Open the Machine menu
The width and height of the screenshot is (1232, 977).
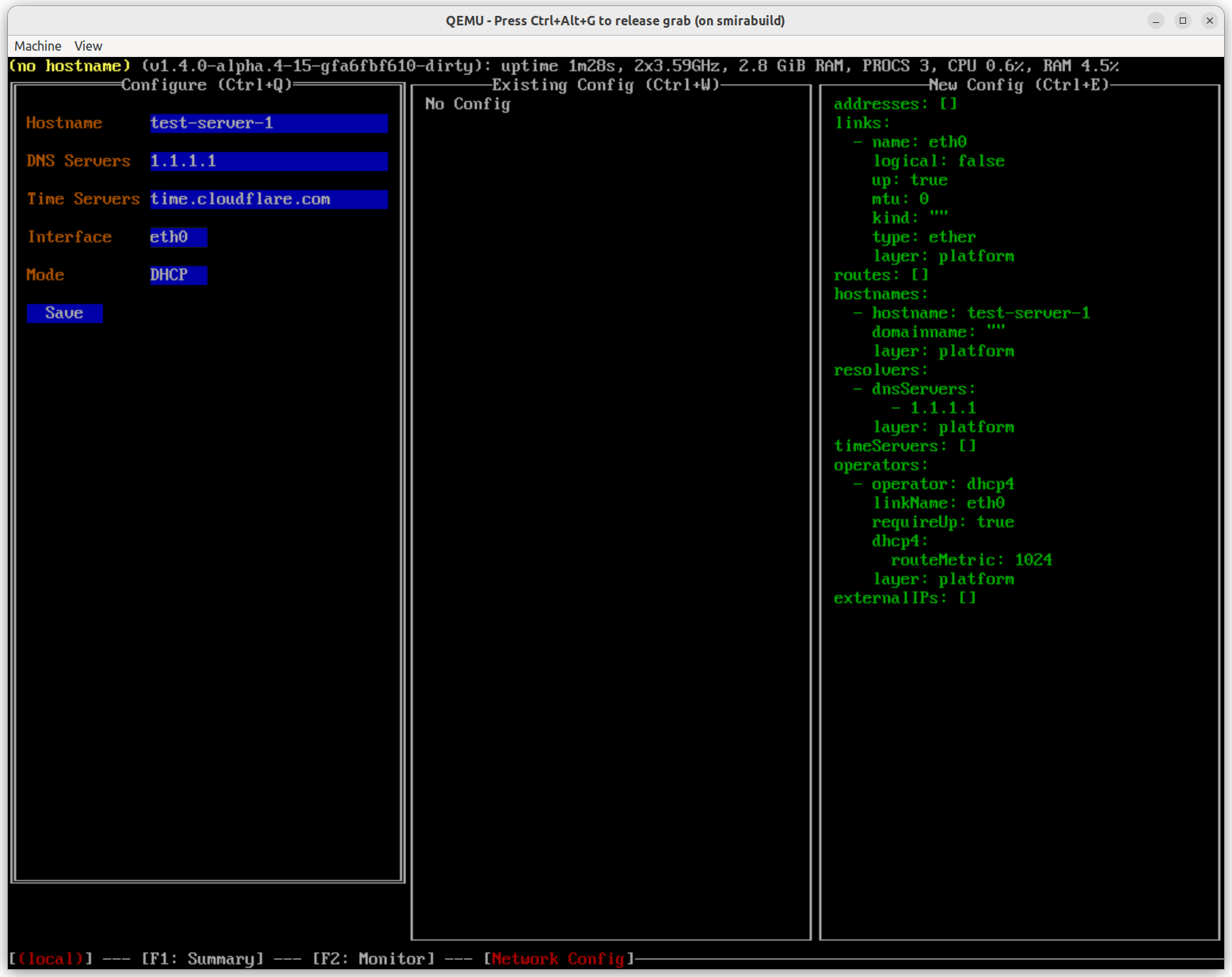37,46
